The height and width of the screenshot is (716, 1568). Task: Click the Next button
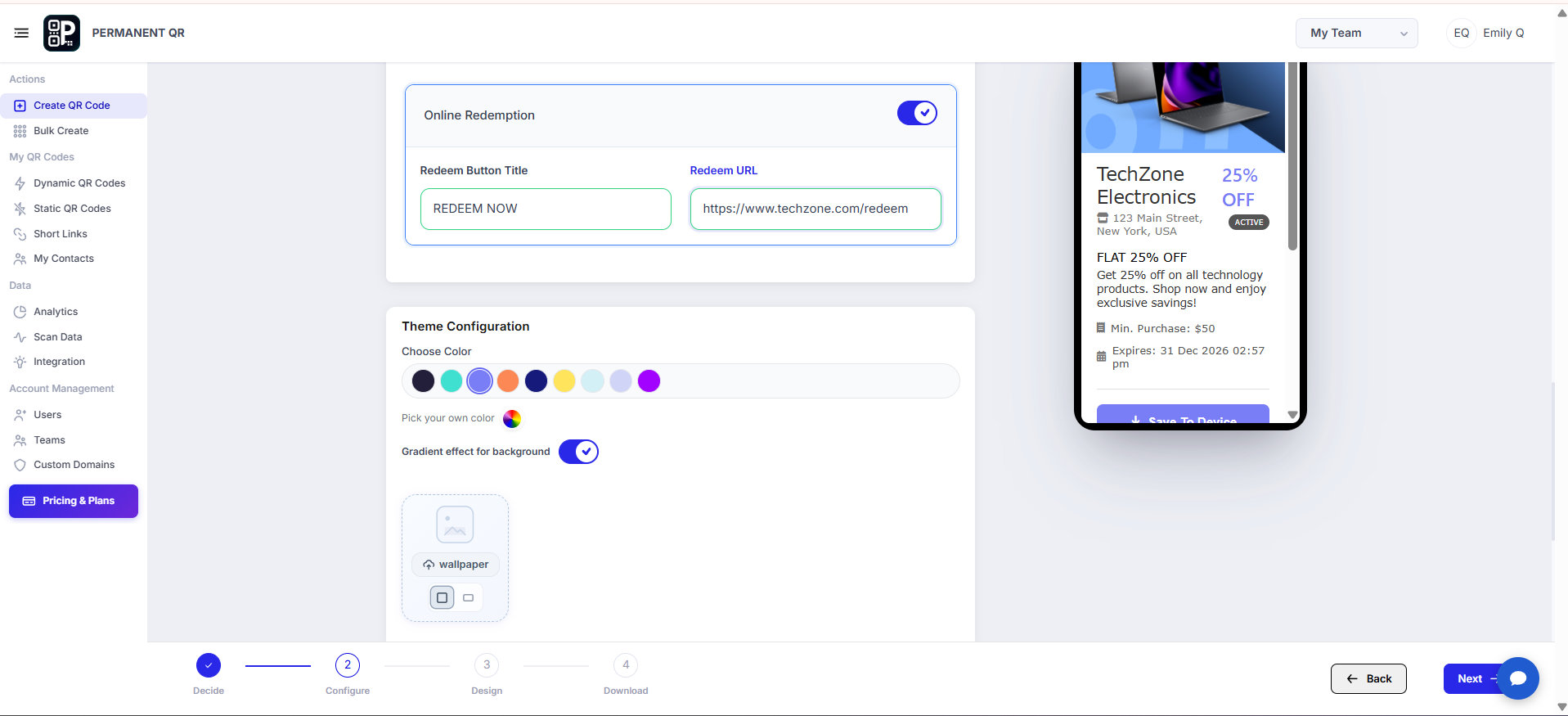click(x=1472, y=678)
